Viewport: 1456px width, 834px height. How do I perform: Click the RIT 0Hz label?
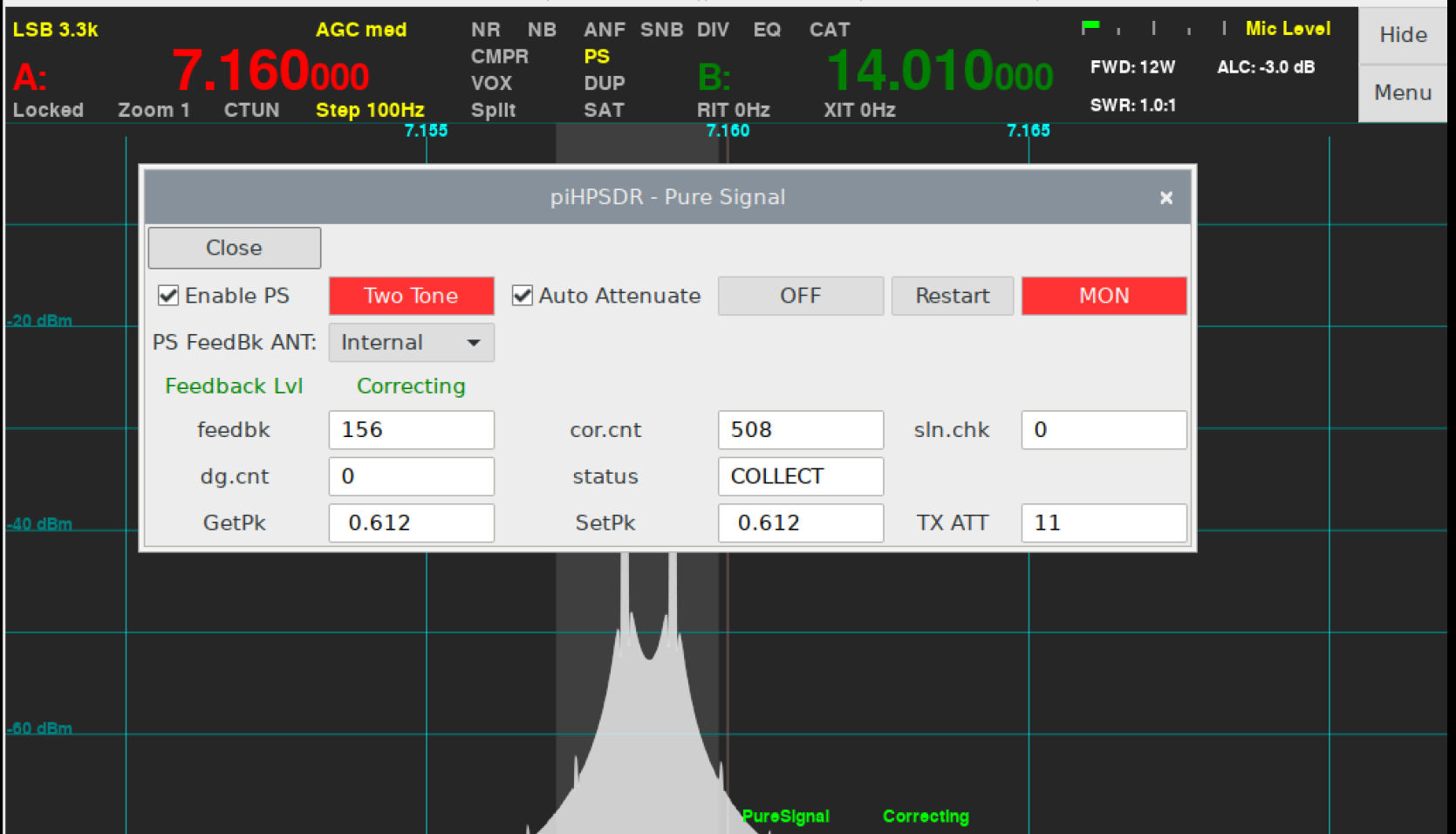[x=733, y=110]
